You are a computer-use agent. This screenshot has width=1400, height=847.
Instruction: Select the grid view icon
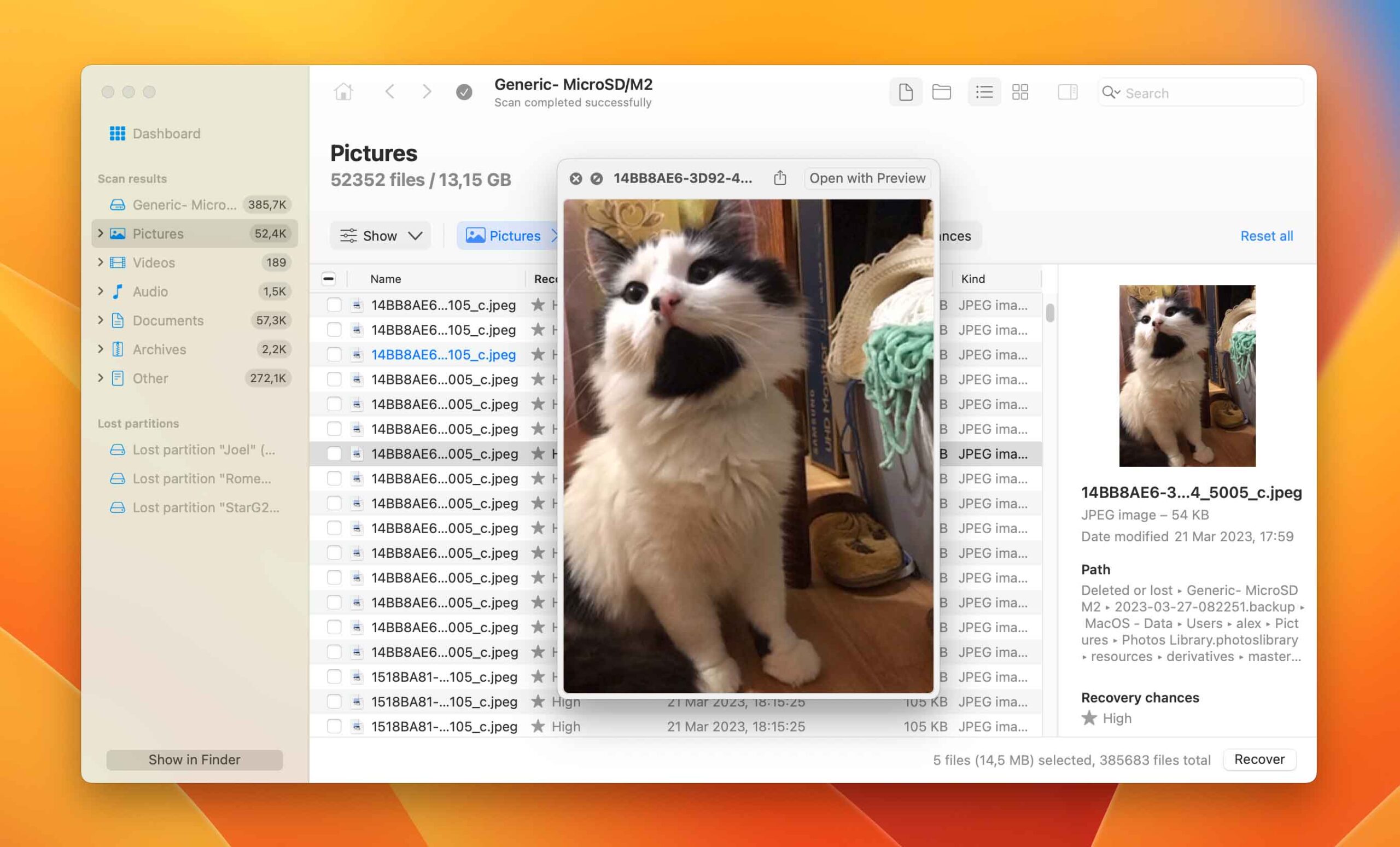[x=1020, y=92]
